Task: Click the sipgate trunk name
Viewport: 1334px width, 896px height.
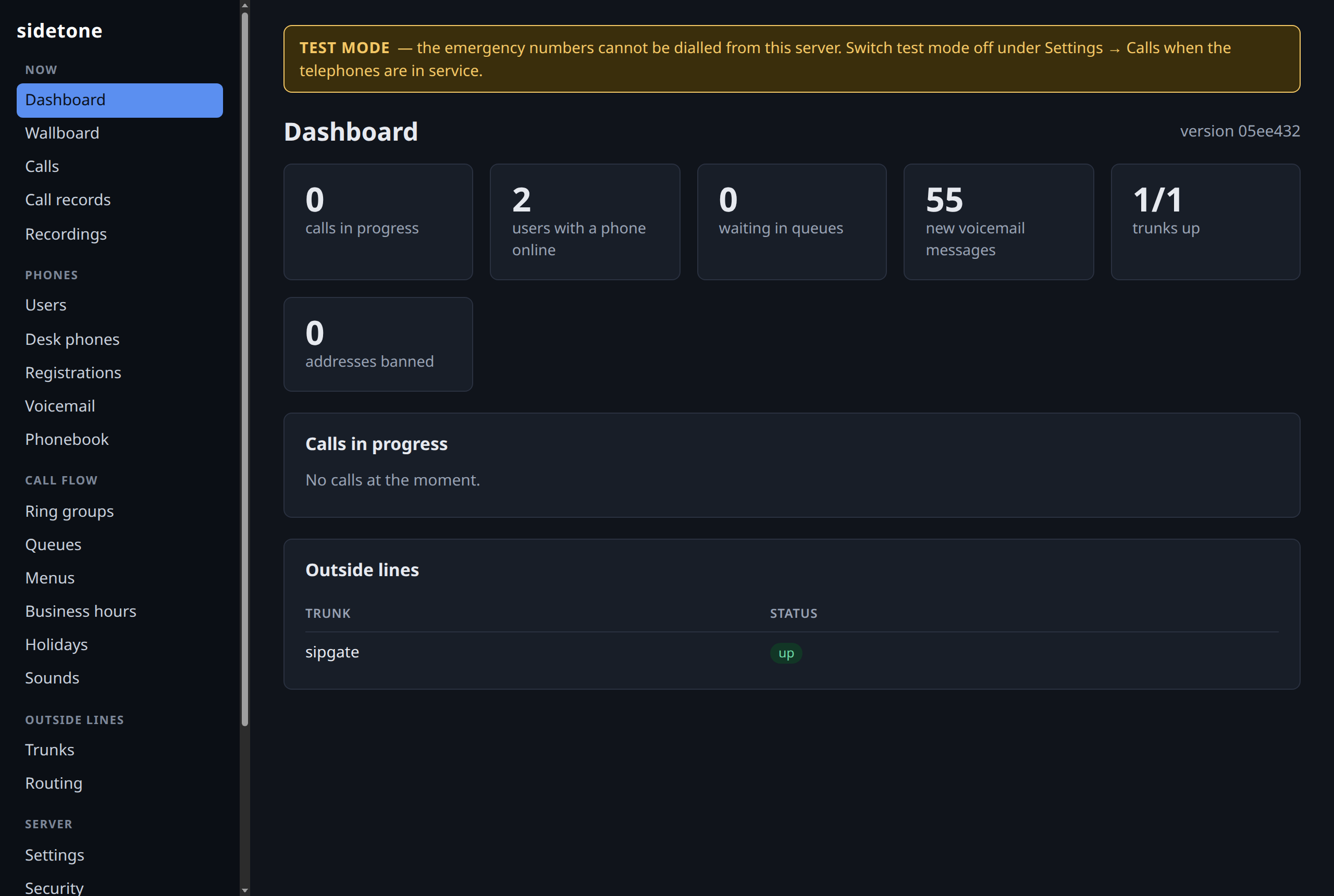Action: point(332,653)
